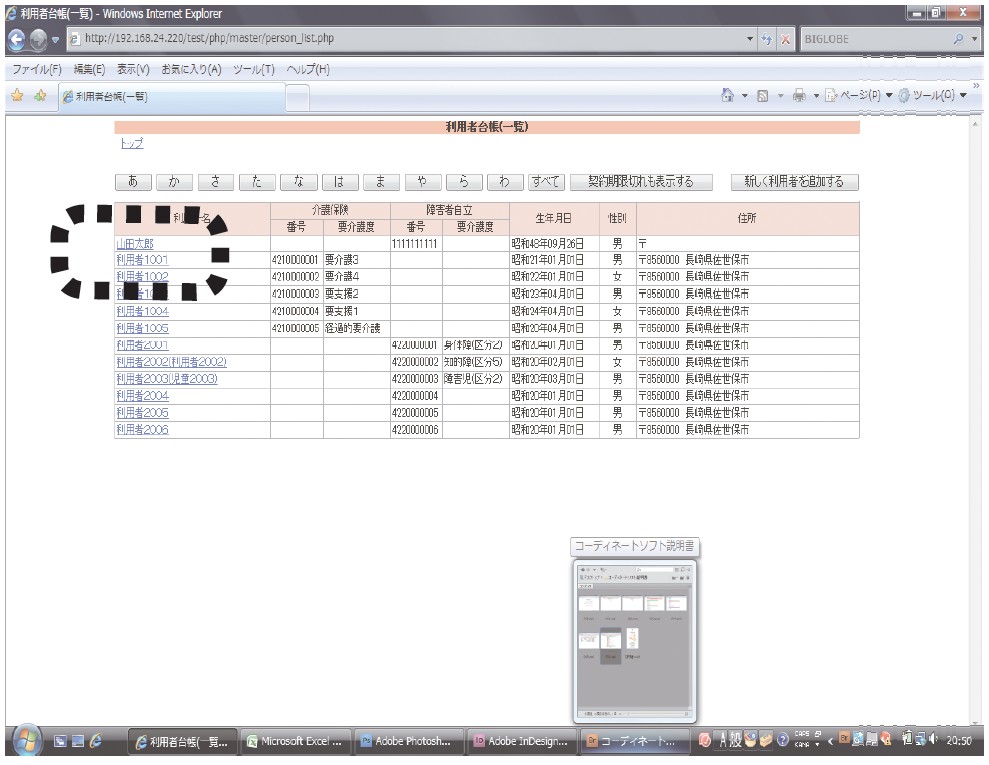Select the 利用者台帳(一覧) browser tab
Screen dimensions: 989x765
point(172,96)
